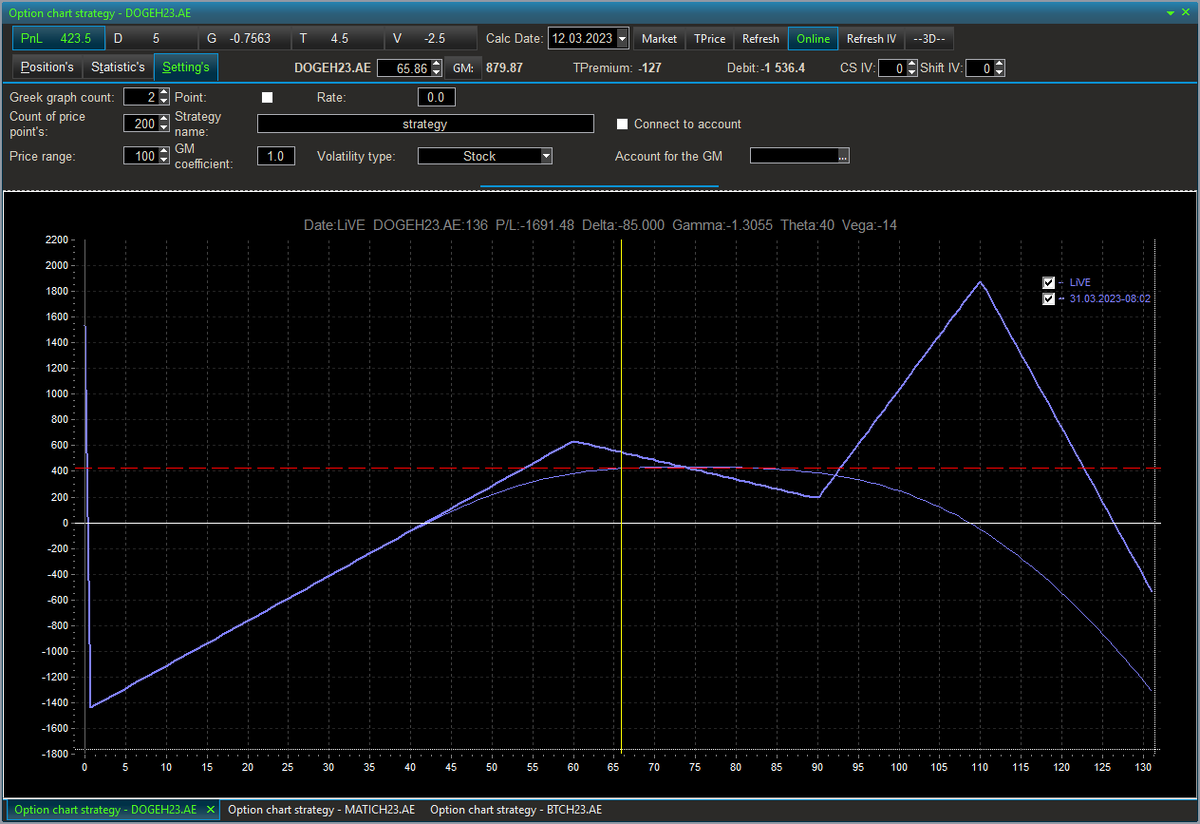Viewport: 1200px width, 824px height.
Task: Select the bottom DOGEH23.AE chart strategy tab
Action: click(x=113, y=810)
